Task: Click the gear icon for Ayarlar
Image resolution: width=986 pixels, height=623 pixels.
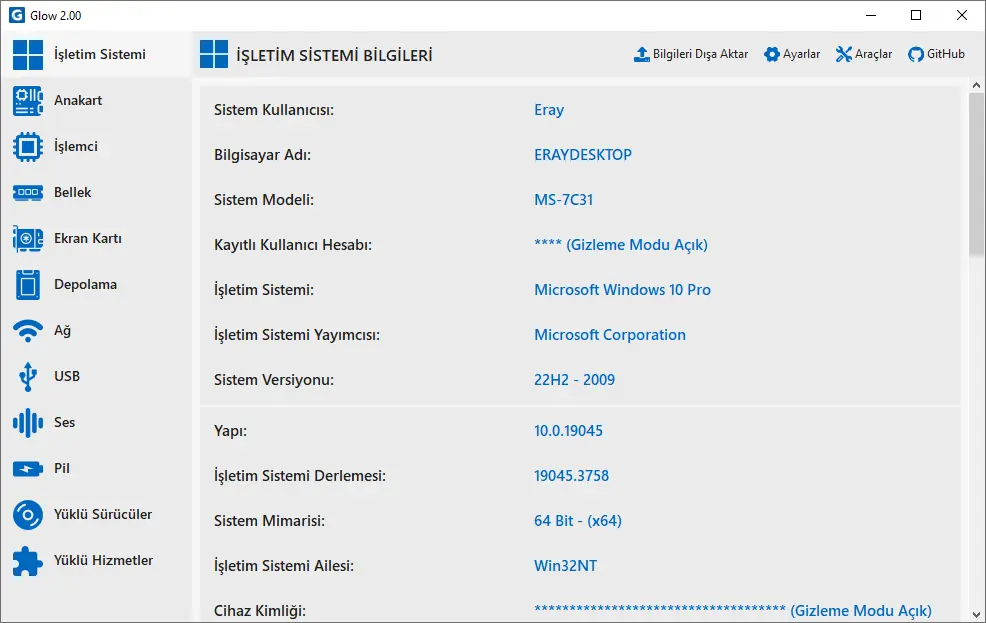Action: pyautogui.click(x=772, y=55)
